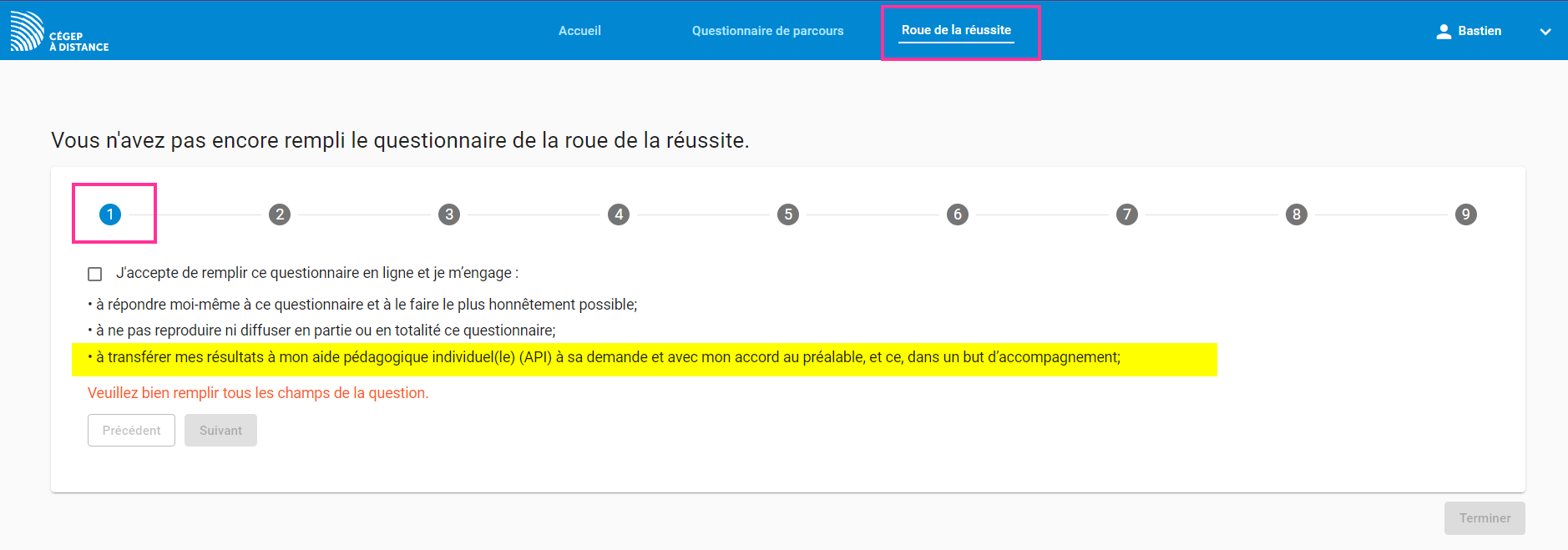1568x550 pixels.
Task: Select step 5 circle icon
Action: pyautogui.click(x=788, y=214)
